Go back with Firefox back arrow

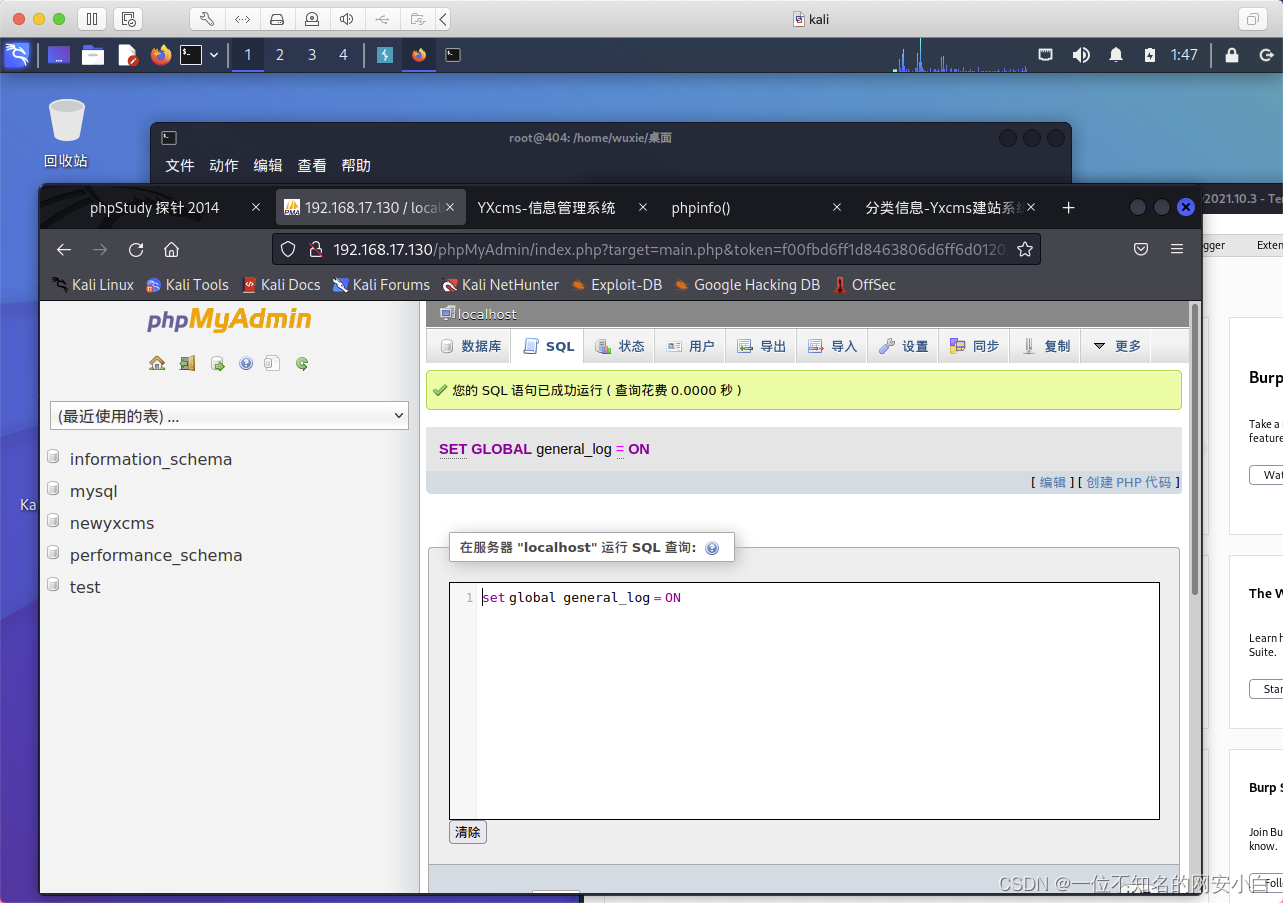coord(64,249)
